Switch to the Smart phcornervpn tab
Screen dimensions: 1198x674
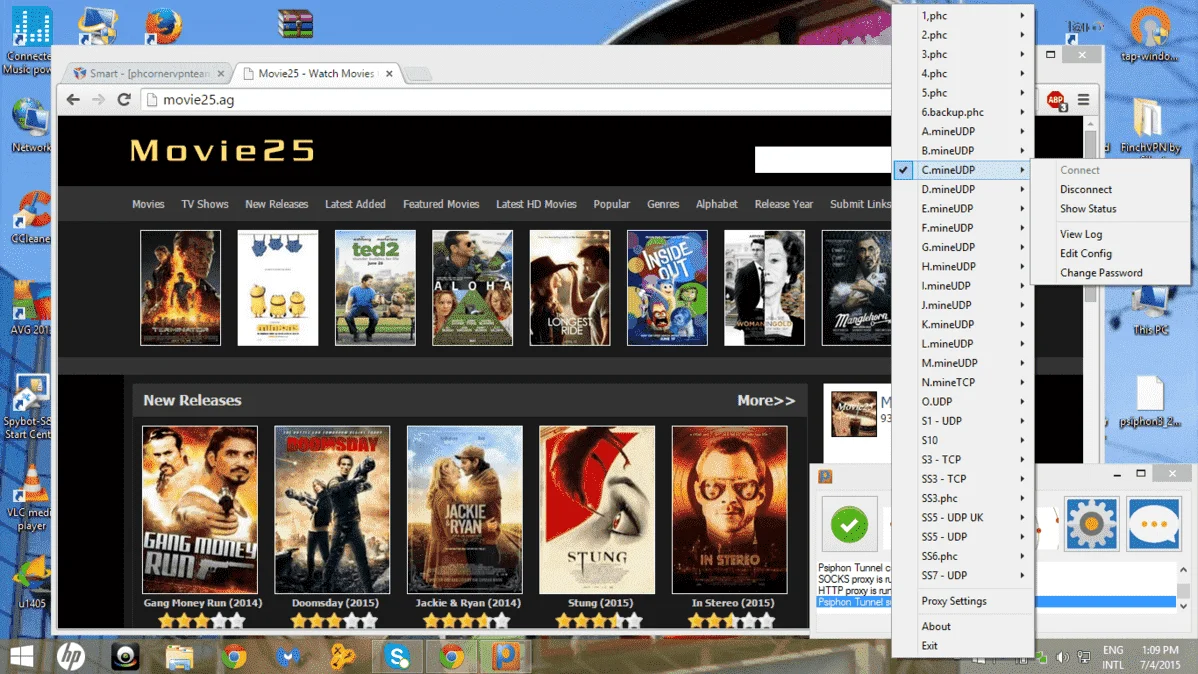tap(149, 73)
